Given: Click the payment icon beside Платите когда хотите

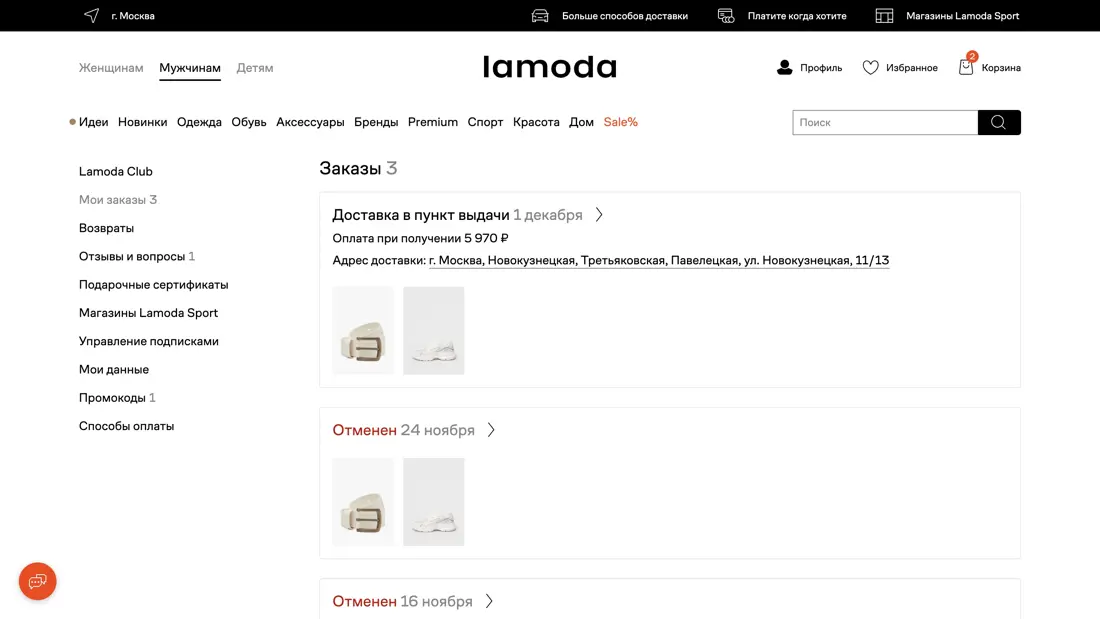Looking at the screenshot, I should [x=726, y=16].
